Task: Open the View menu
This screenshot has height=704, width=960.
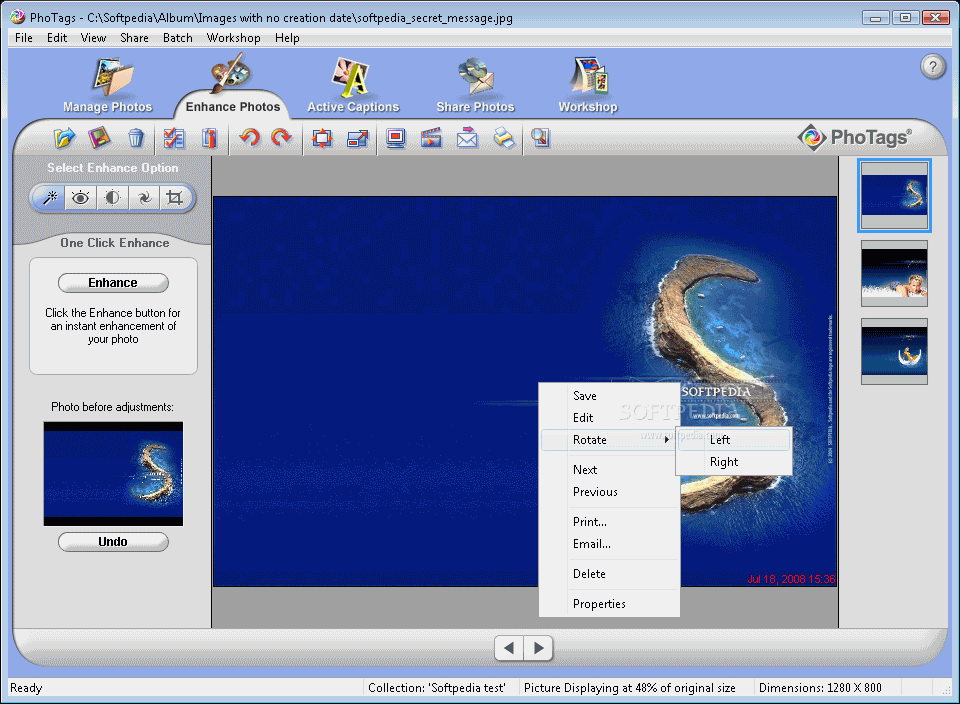Action: pyautogui.click(x=94, y=38)
